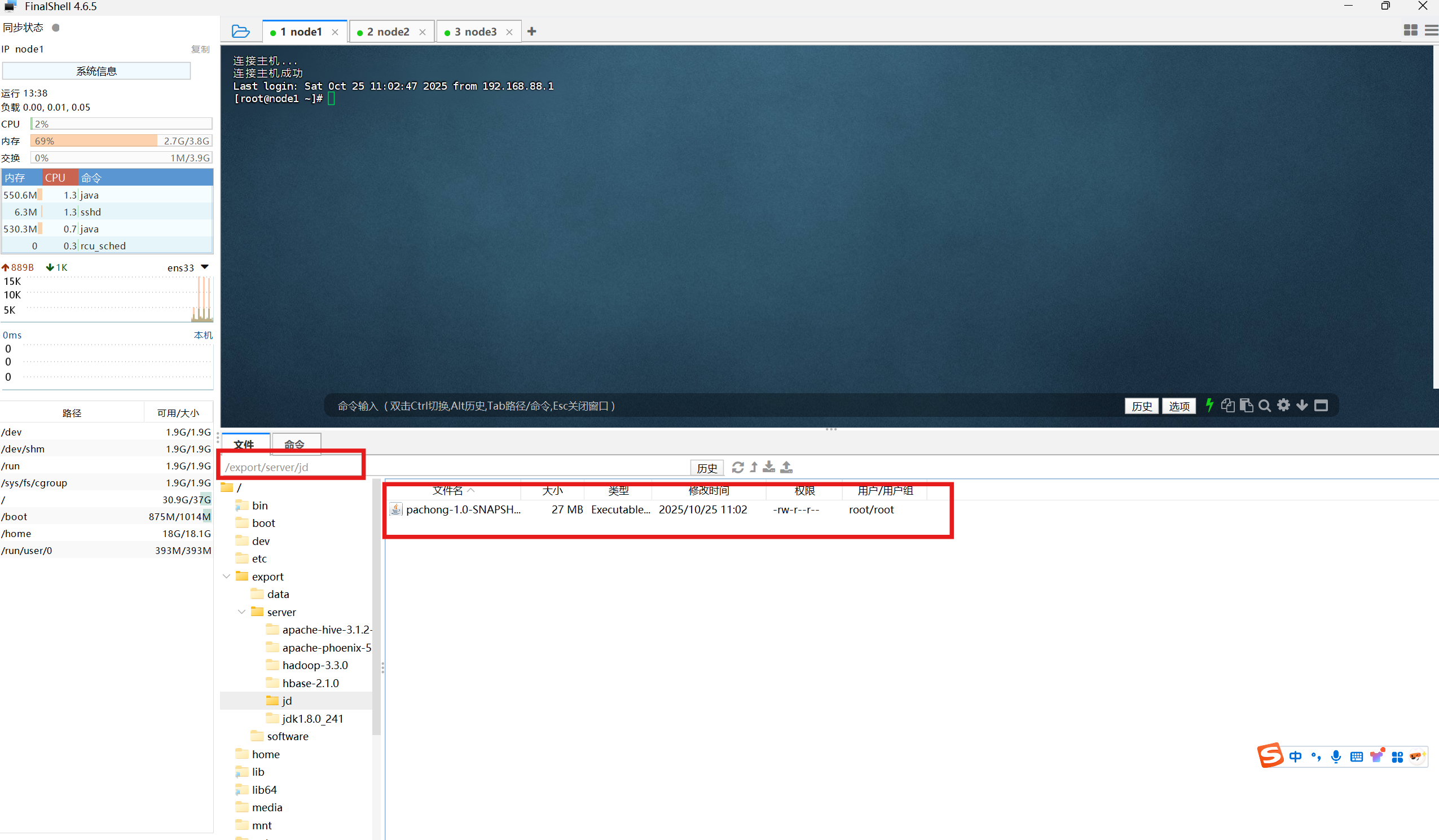
Task: Switch to the 2 node2 tab
Action: [x=388, y=32]
